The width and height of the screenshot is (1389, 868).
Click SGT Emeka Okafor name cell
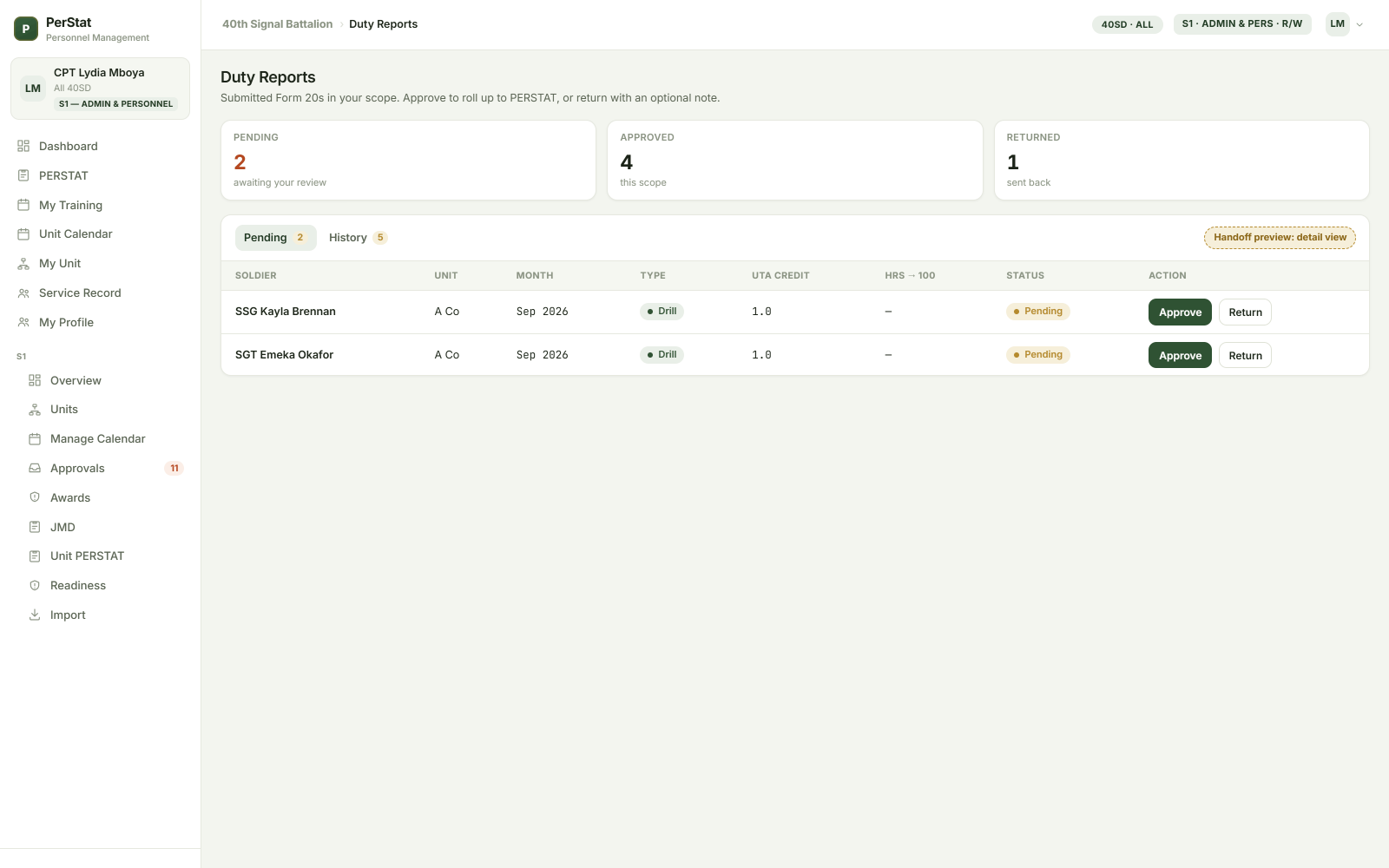(284, 355)
